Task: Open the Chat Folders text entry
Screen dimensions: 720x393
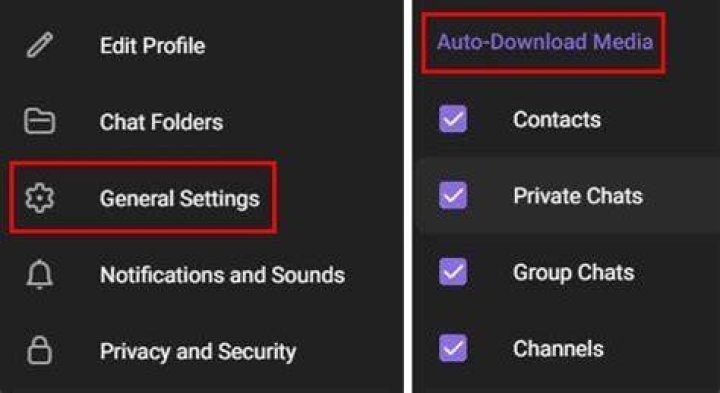Action: [161, 122]
